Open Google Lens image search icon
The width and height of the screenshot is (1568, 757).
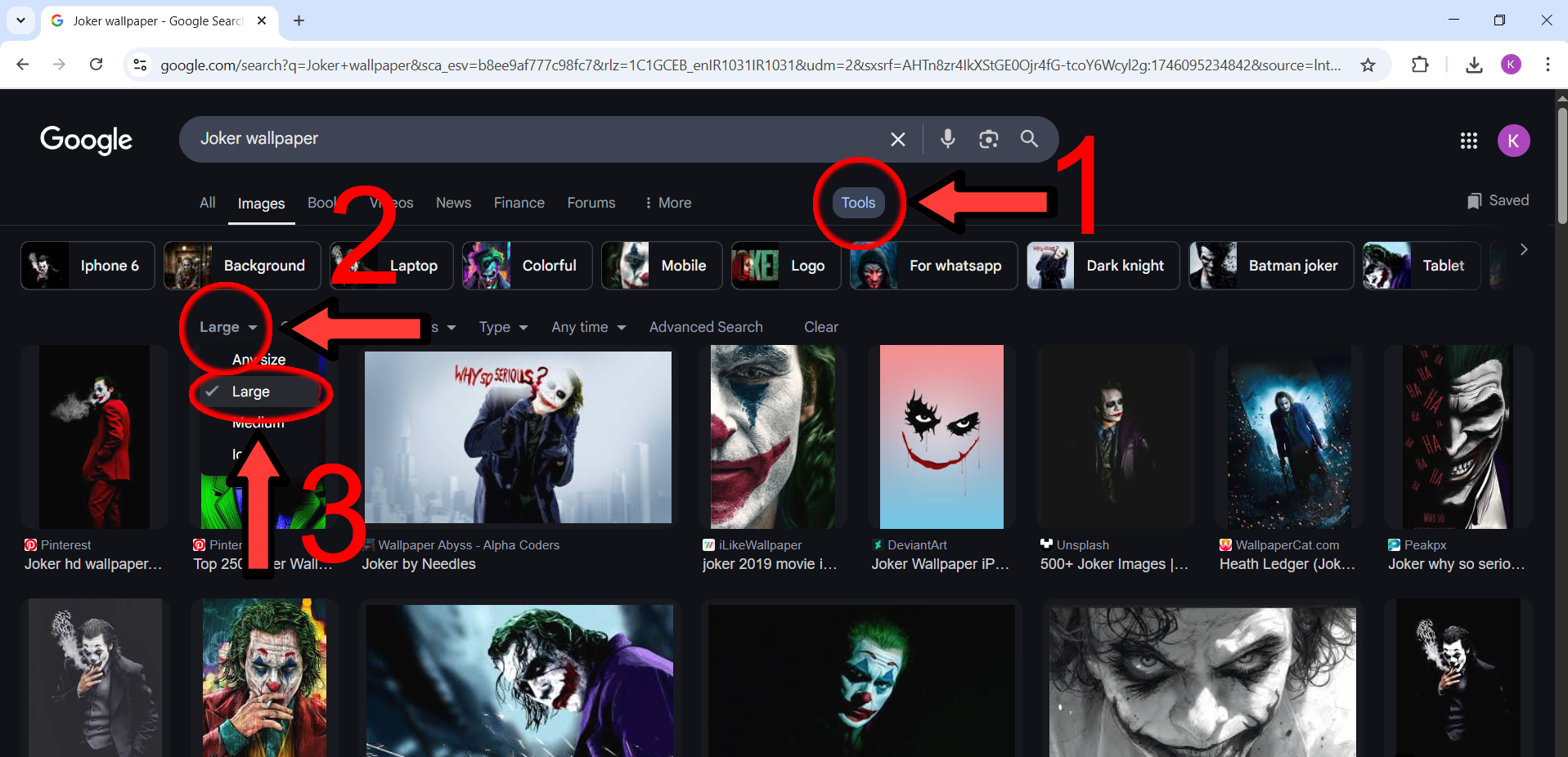pyautogui.click(x=988, y=139)
